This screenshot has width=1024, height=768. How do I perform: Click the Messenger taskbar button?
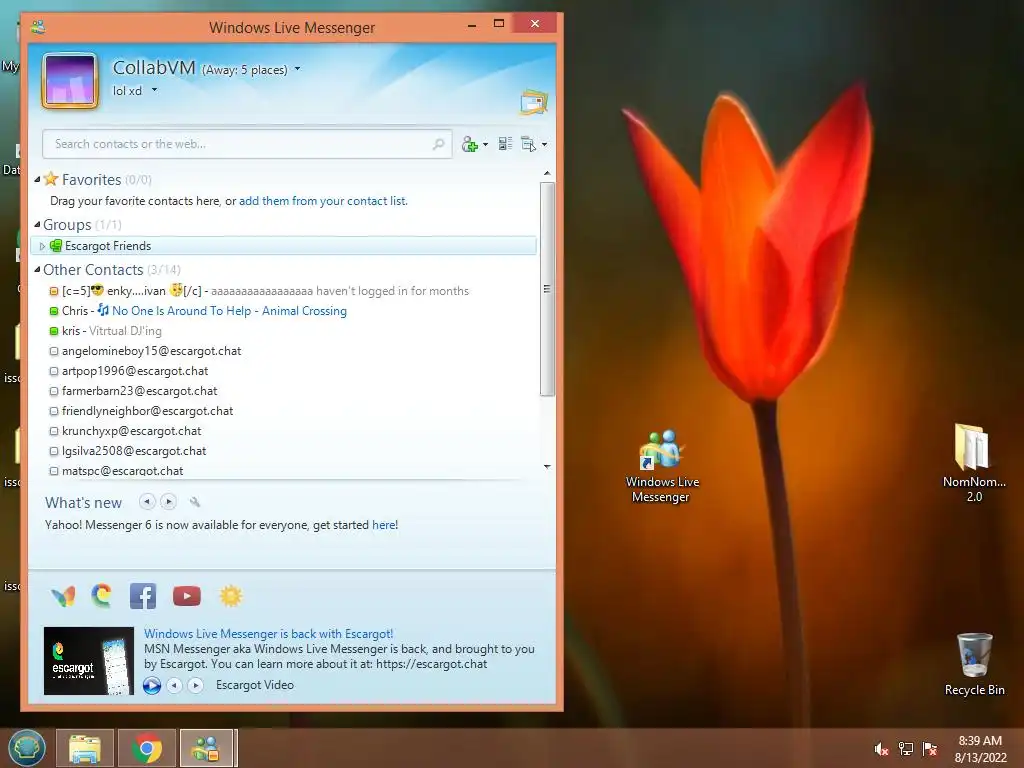[x=206, y=748]
